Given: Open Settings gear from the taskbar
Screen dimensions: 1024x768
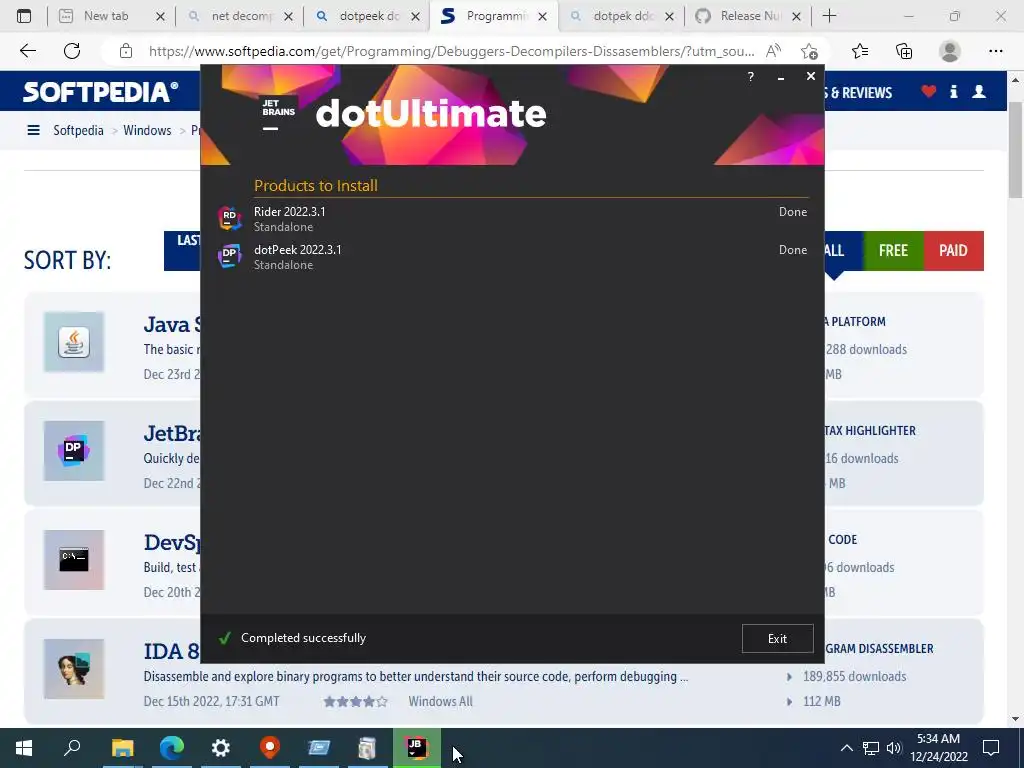Looking at the screenshot, I should 221,748.
